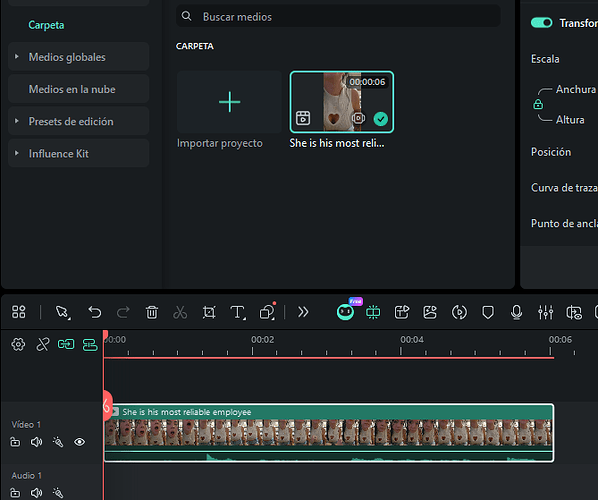Click the marker shield icon

pyautogui.click(x=488, y=312)
